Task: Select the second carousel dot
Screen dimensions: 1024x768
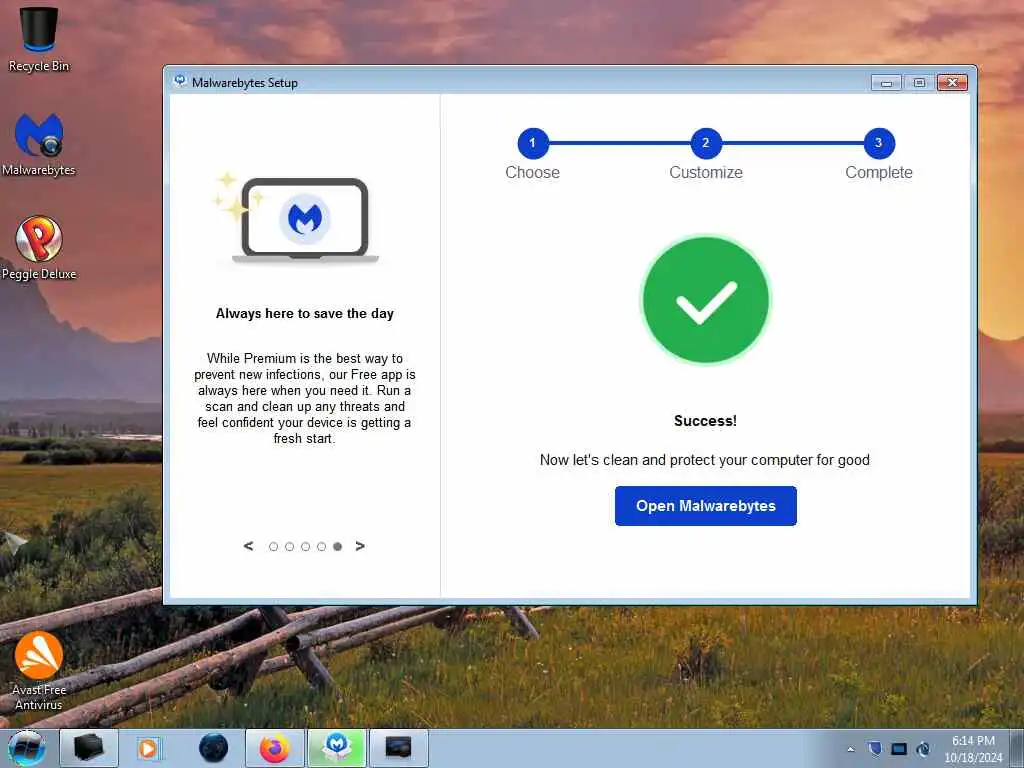Action: click(x=289, y=547)
